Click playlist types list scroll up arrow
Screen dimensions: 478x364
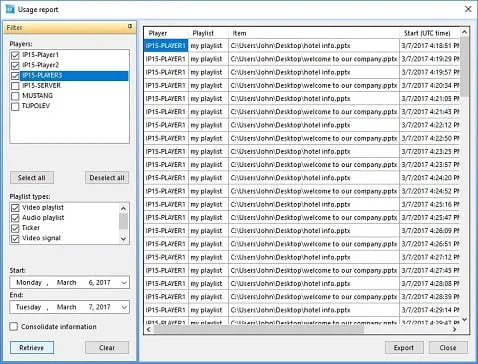[123, 209]
